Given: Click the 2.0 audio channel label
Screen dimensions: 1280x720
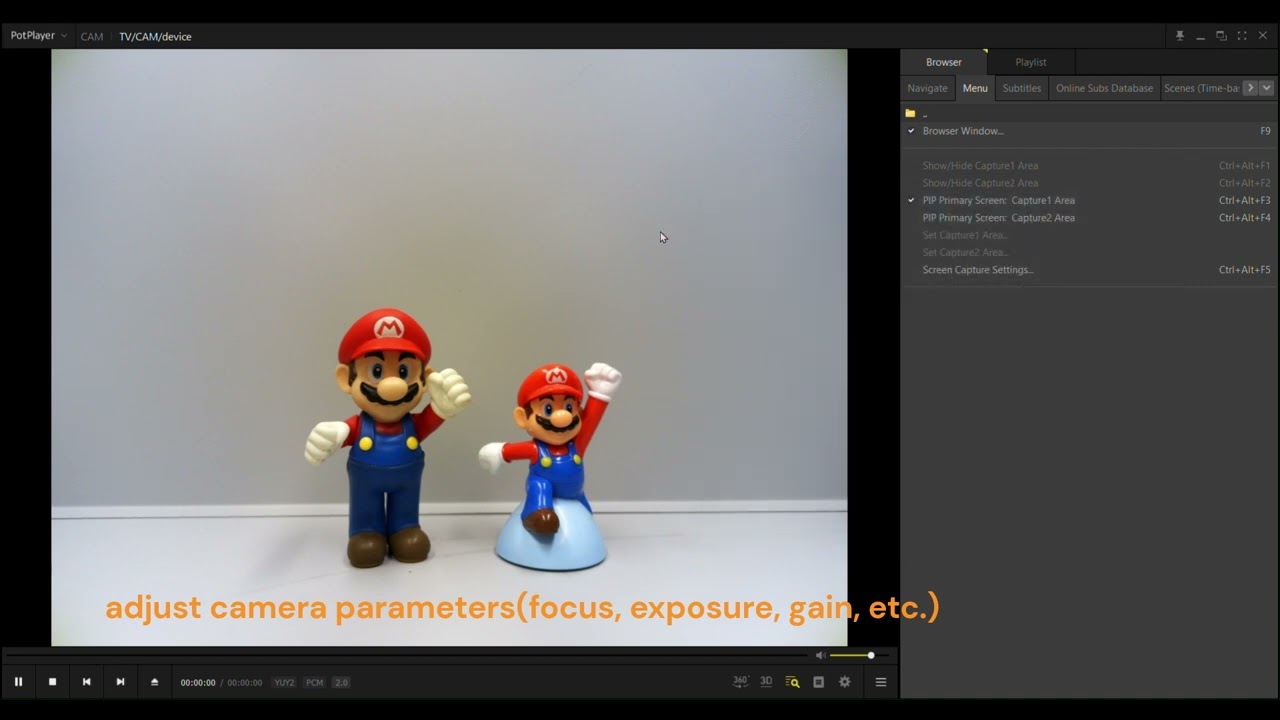Looking at the screenshot, I should pos(341,683).
